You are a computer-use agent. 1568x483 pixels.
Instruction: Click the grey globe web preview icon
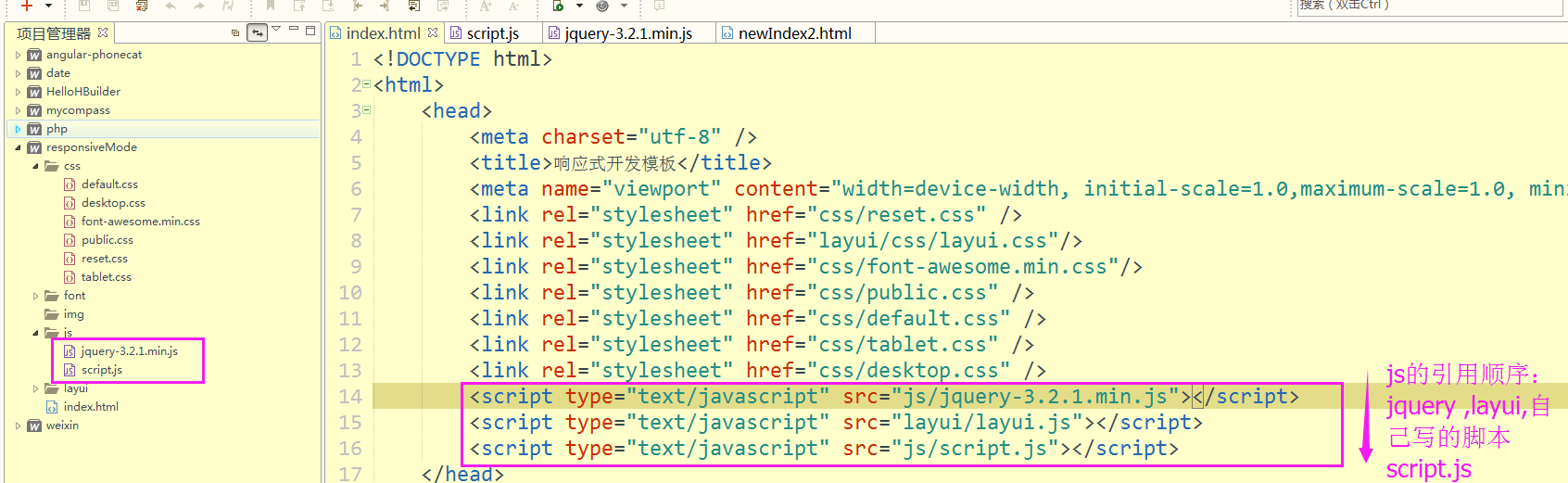click(602, 6)
